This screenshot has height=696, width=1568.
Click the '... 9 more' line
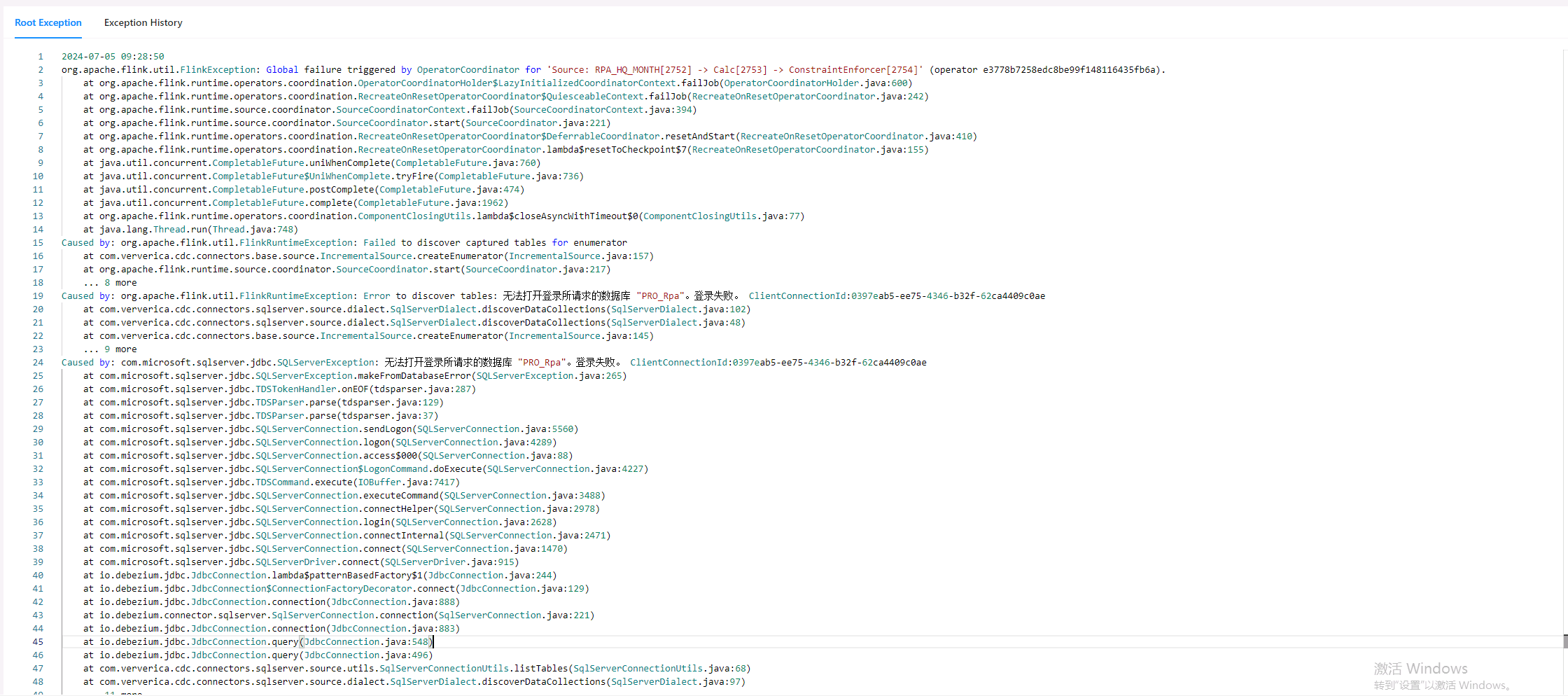[110, 349]
